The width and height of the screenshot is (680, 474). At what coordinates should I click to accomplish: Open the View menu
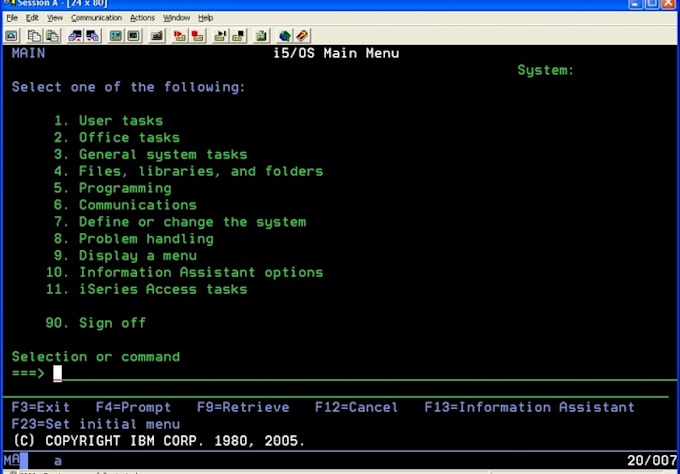[55, 18]
